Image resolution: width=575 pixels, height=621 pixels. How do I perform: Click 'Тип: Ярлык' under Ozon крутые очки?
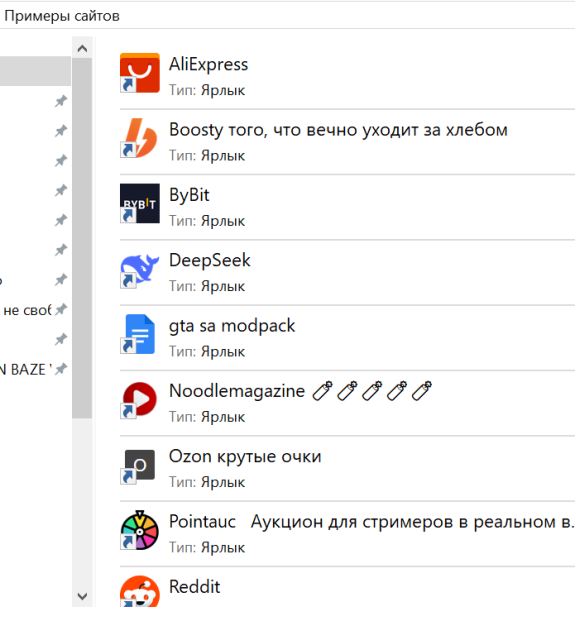pos(207,482)
